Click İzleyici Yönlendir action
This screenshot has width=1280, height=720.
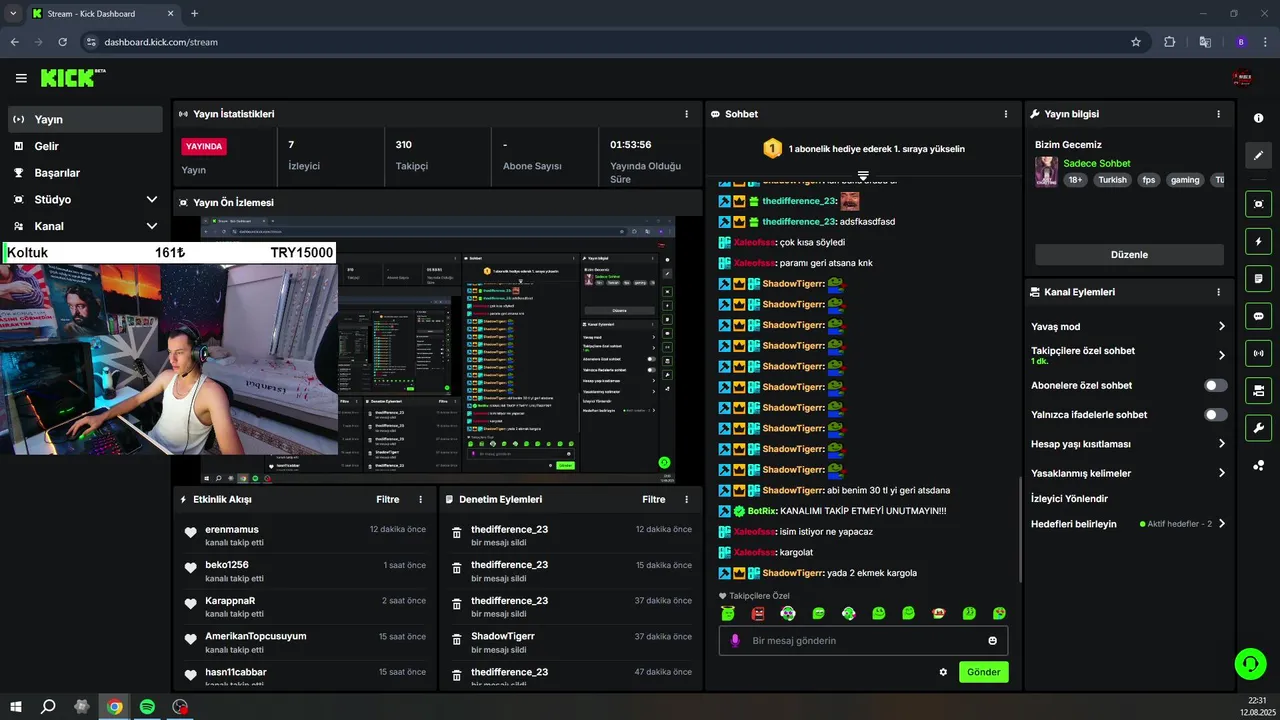(x=1069, y=498)
